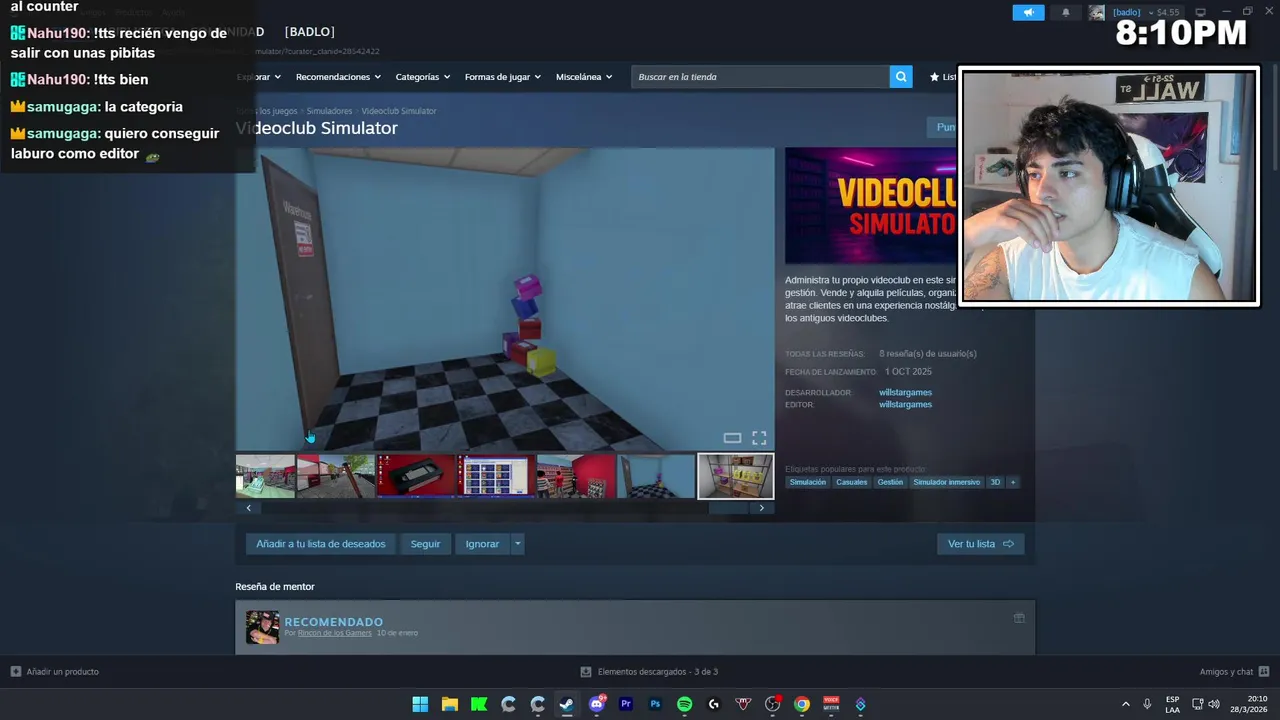The image size is (1280, 720).
Task: Open Google Chrome from the taskbar
Action: coord(802,704)
